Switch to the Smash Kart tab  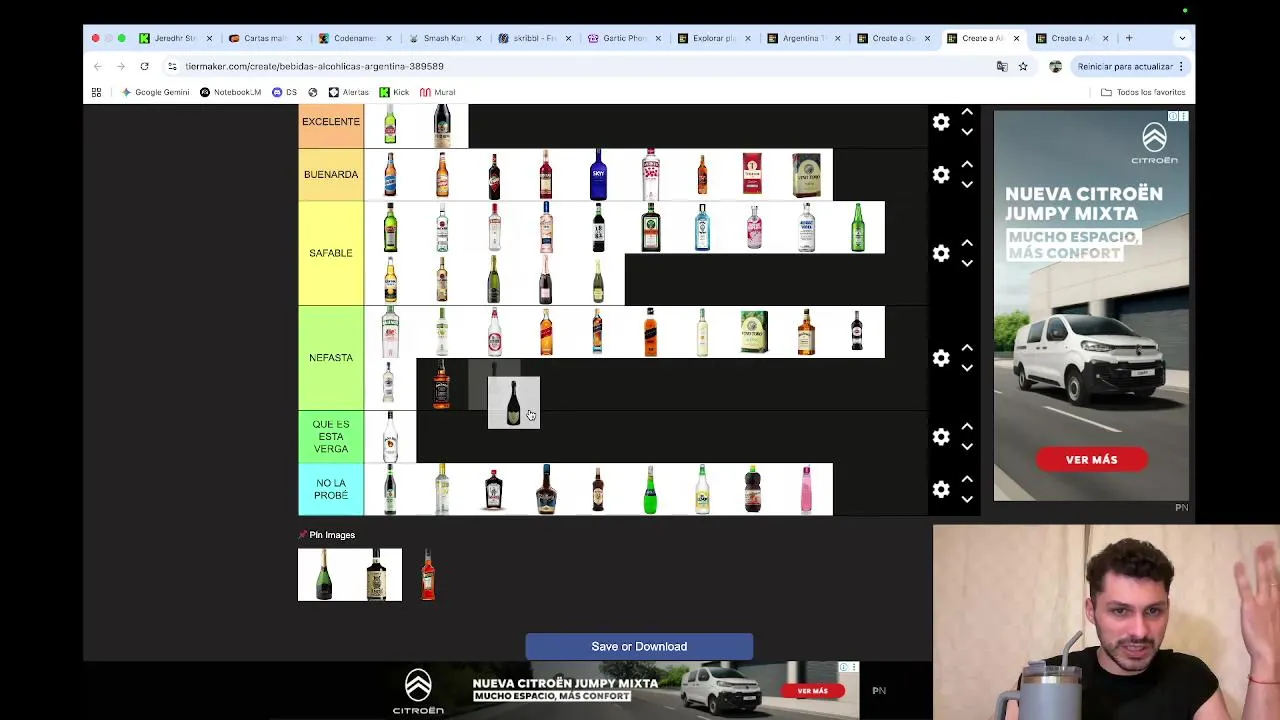443,38
